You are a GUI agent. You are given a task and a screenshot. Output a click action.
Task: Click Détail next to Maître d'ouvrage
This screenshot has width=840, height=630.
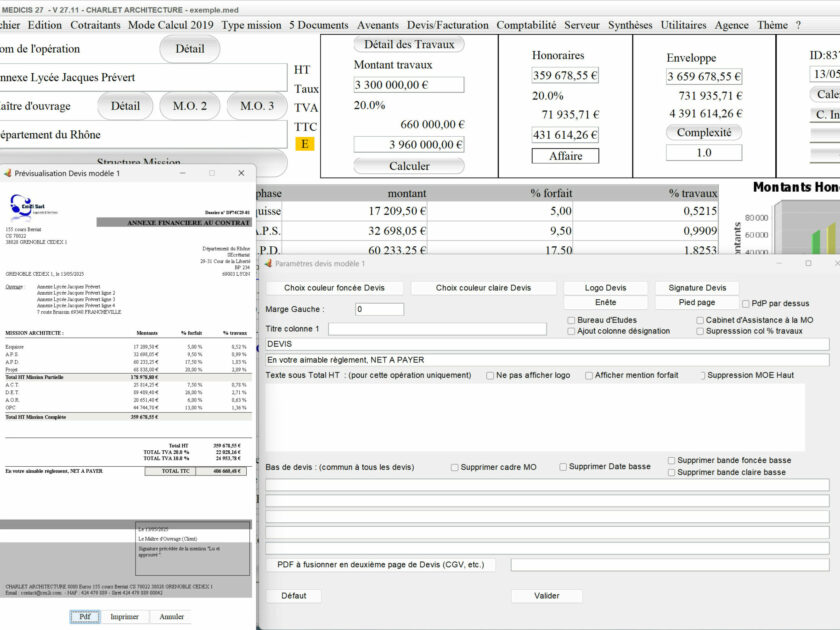point(125,106)
